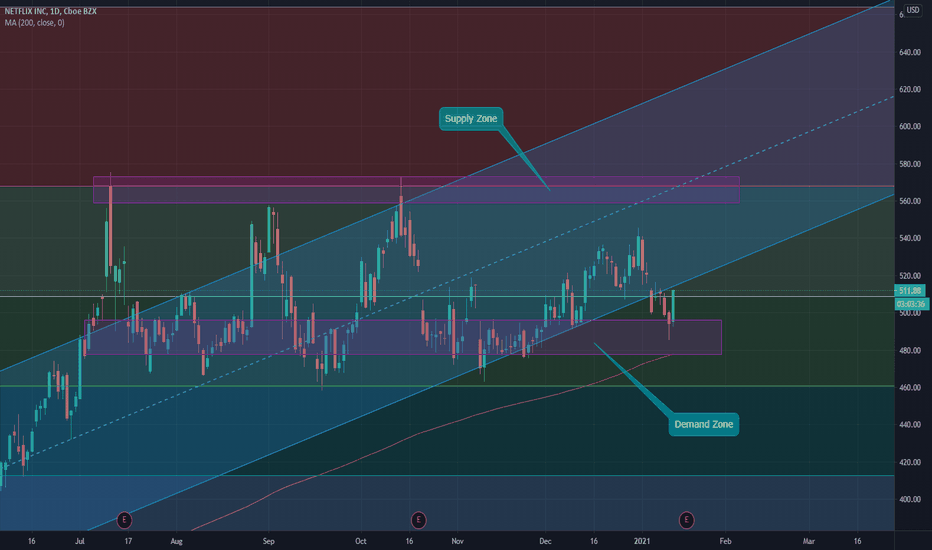This screenshot has height=550, width=932.
Task: Click the 420.00 price axis label
Action: coord(910,462)
